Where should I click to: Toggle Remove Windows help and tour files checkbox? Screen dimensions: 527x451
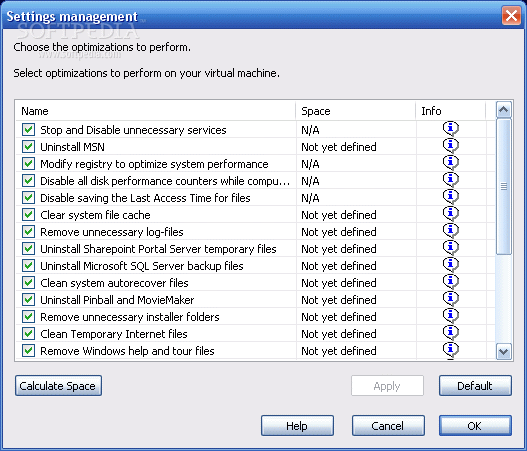(29, 351)
